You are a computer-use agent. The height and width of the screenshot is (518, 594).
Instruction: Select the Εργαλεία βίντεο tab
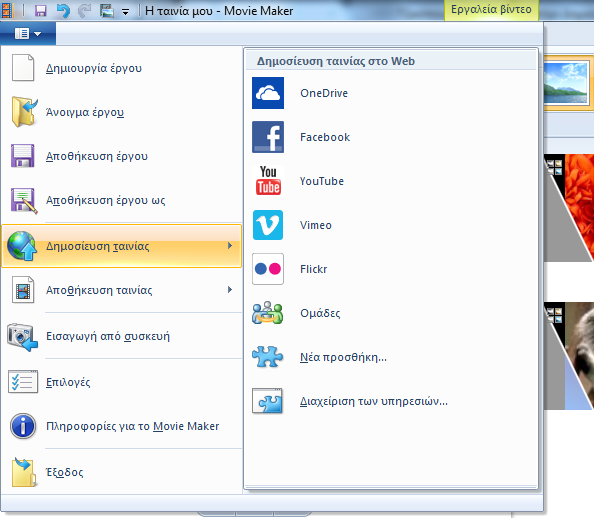click(491, 10)
